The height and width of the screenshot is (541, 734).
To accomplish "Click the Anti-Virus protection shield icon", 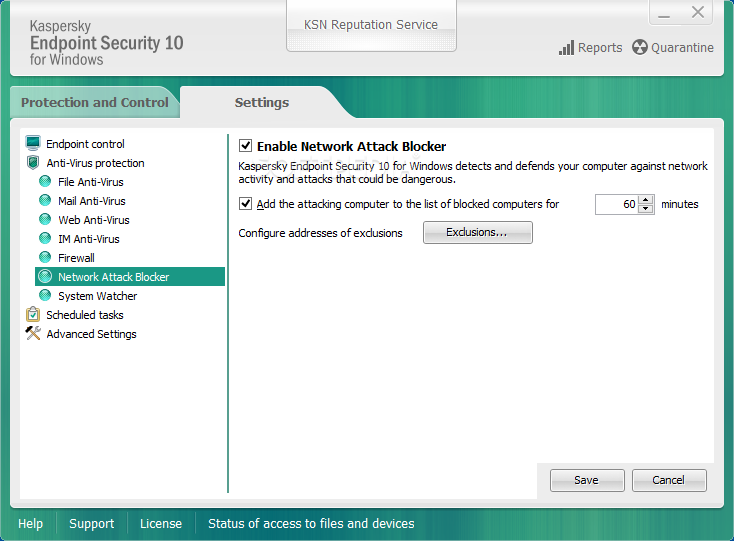I will (x=33, y=162).
